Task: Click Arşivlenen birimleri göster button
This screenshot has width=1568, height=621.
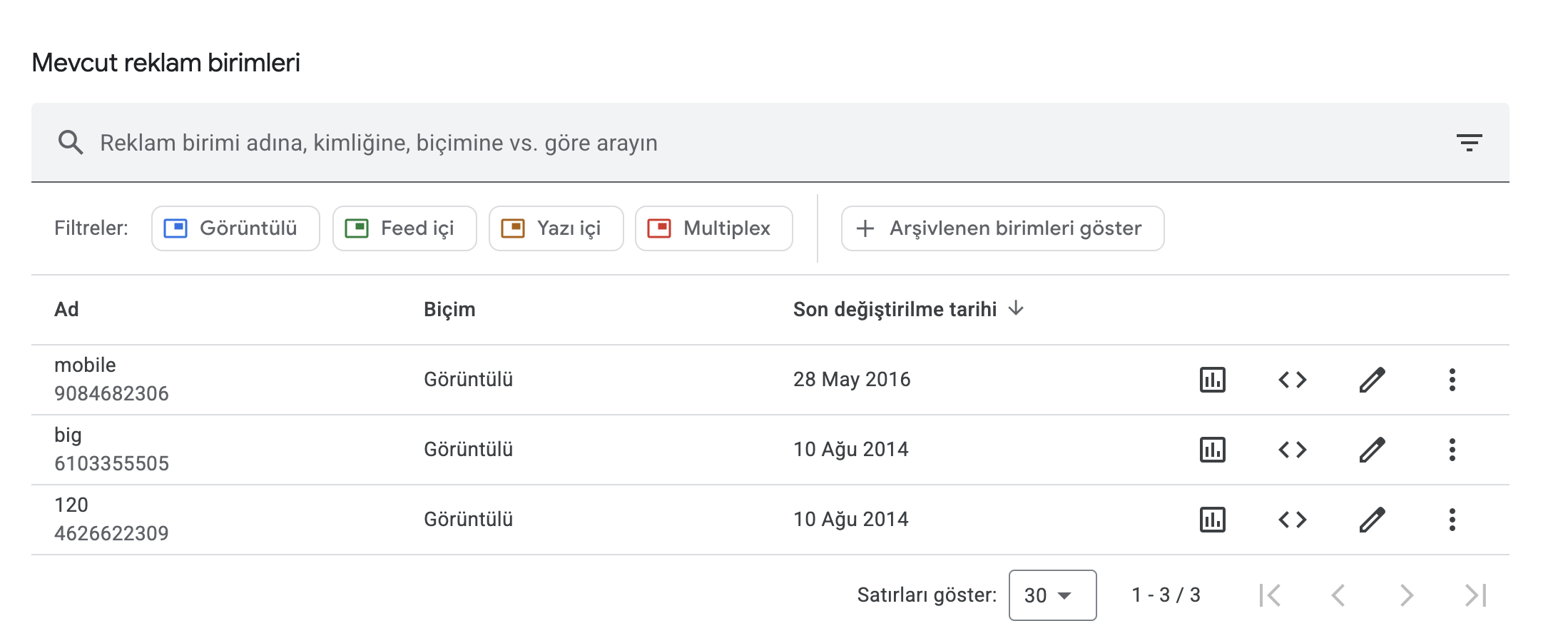Action: 1002,228
